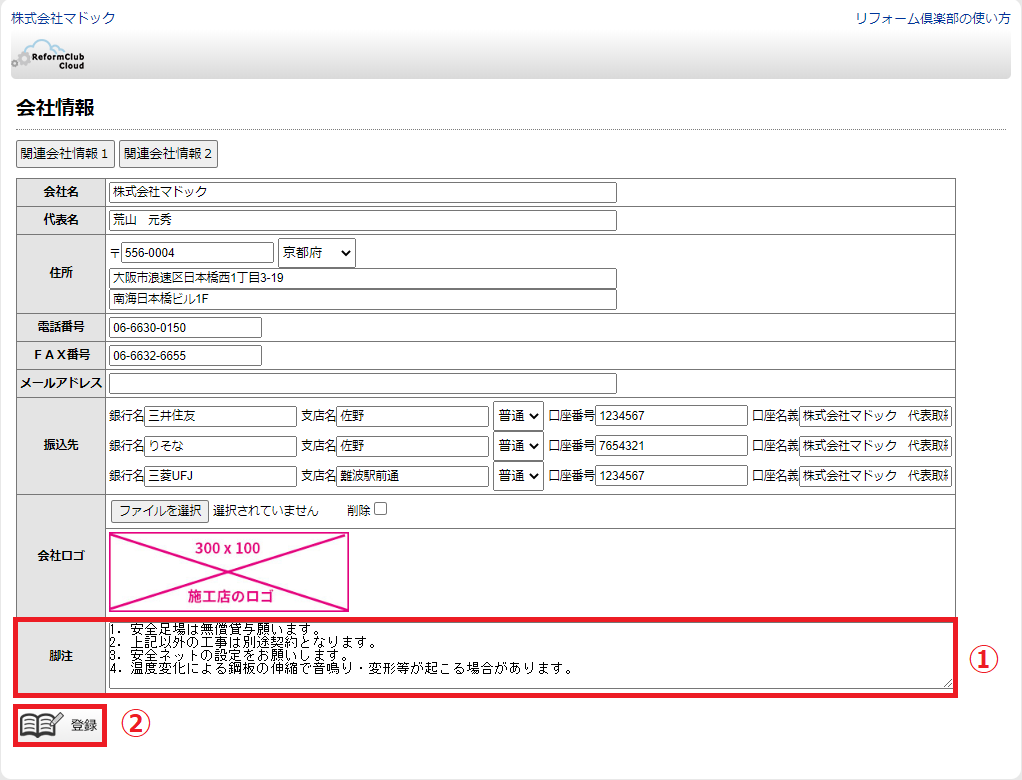Toggle the 削除 checkbox for company logo
The image size is (1022, 780).
[380, 509]
